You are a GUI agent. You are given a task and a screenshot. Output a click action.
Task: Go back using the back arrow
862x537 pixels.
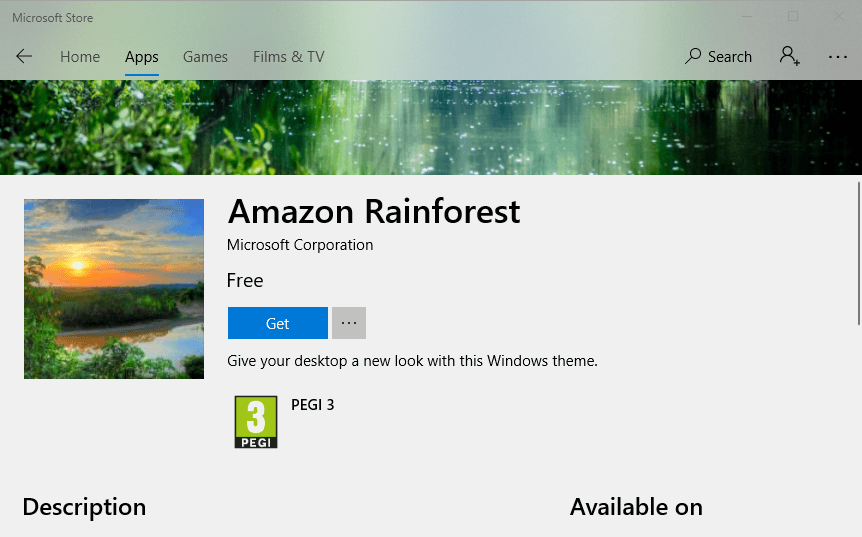(x=24, y=57)
